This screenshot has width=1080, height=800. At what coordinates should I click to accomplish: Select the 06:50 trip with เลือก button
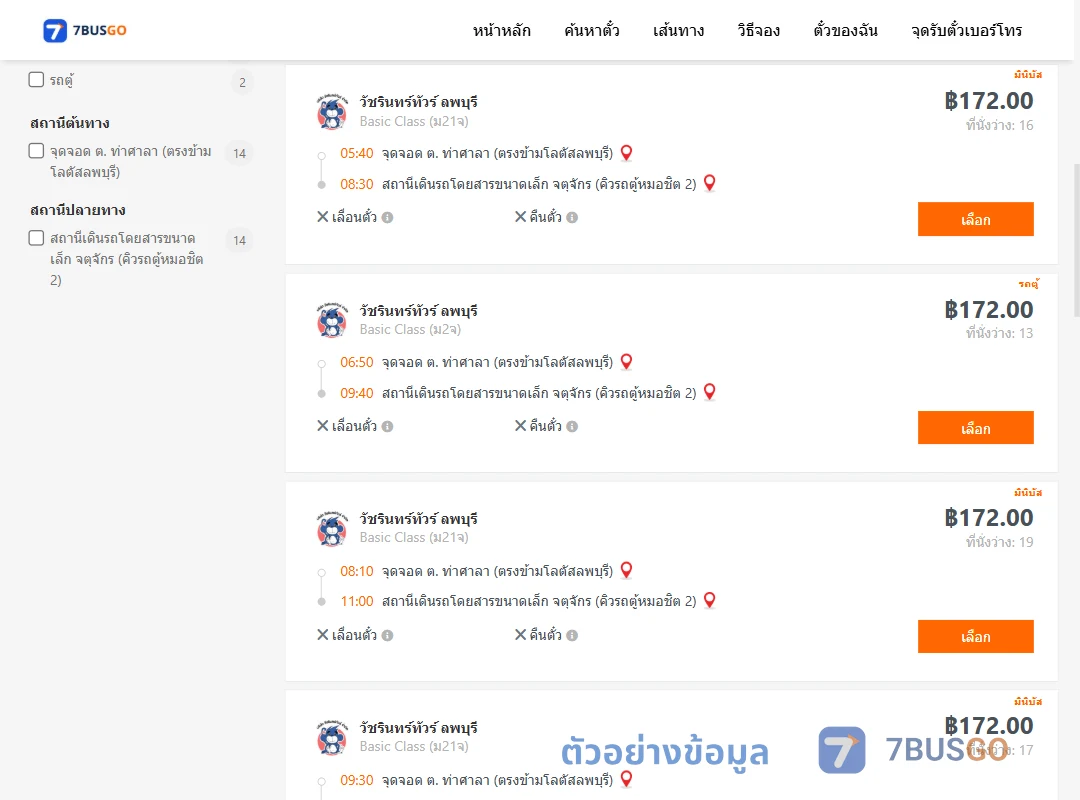[x=975, y=428]
